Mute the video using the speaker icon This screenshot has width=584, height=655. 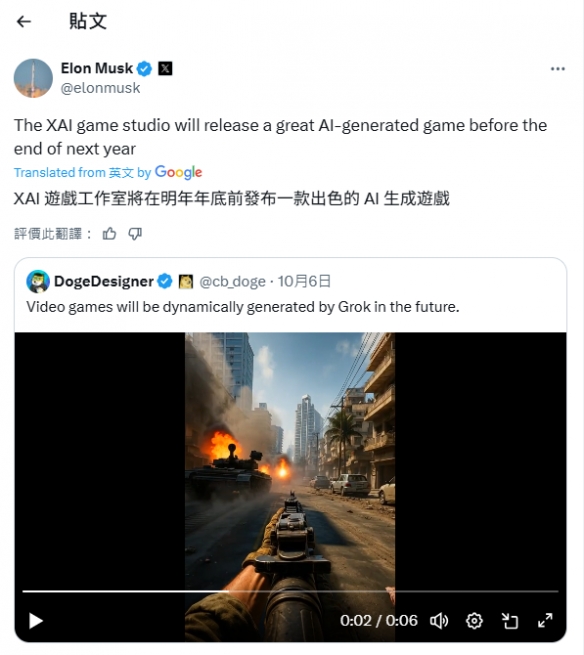(x=439, y=621)
